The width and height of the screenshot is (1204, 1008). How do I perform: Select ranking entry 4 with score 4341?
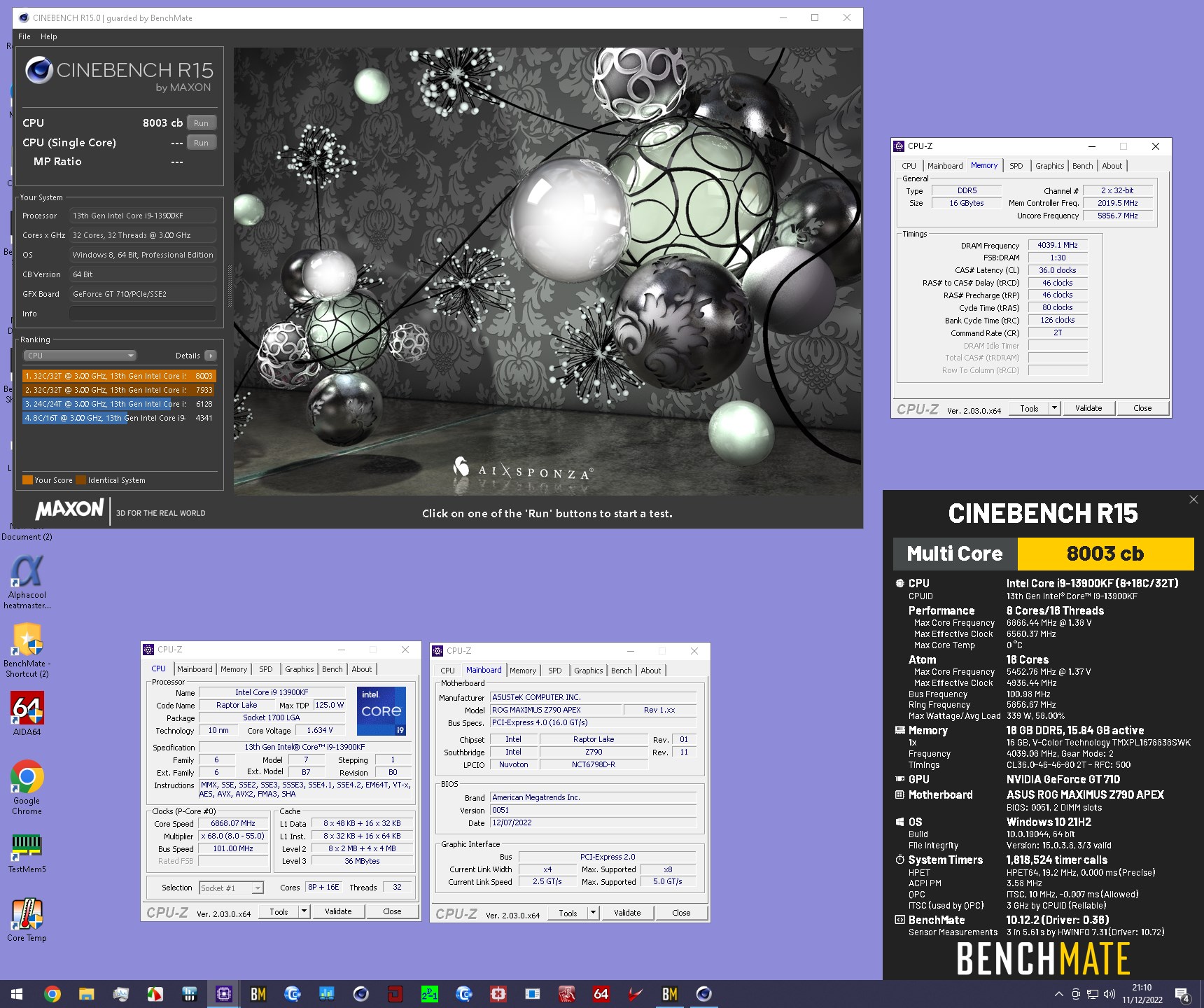click(x=118, y=418)
